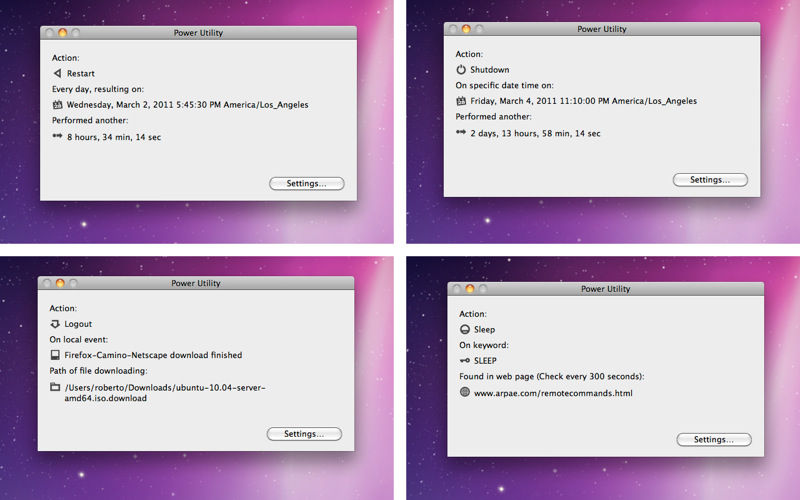
Task: Click 'On local event:' label
Action: click(79, 340)
